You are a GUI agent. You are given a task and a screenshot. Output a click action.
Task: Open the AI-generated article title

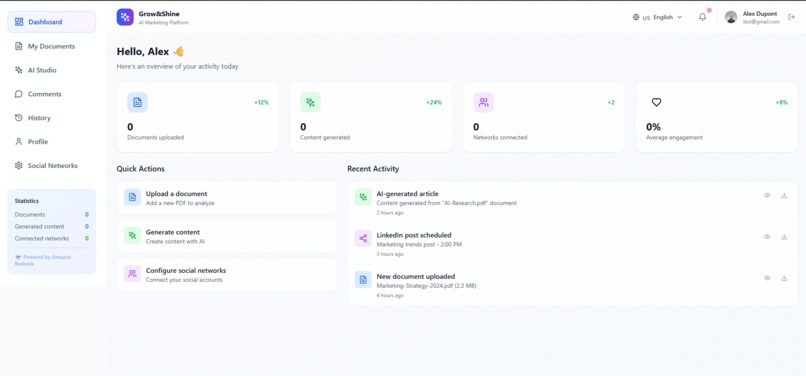(x=408, y=194)
